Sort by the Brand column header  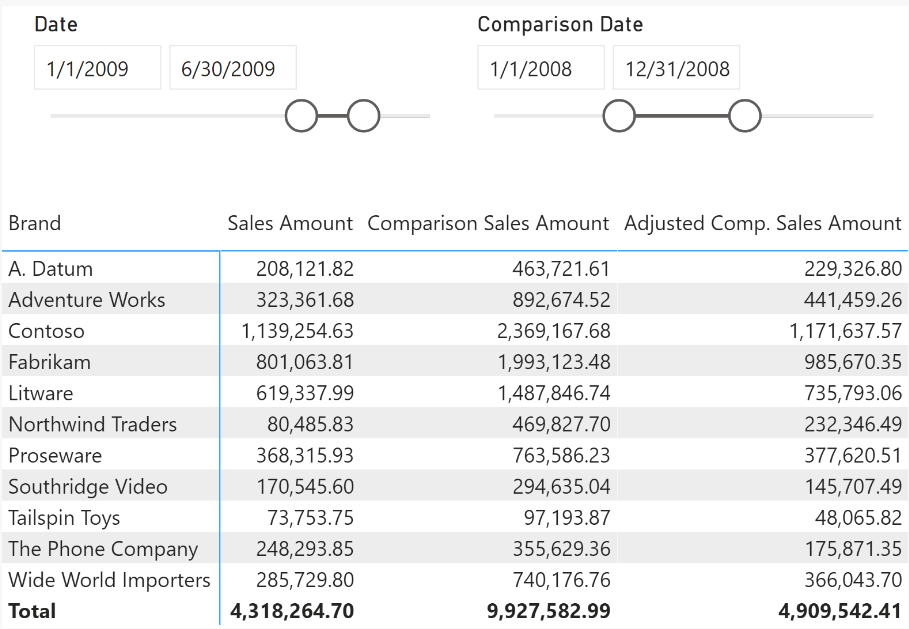coord(35,223)
